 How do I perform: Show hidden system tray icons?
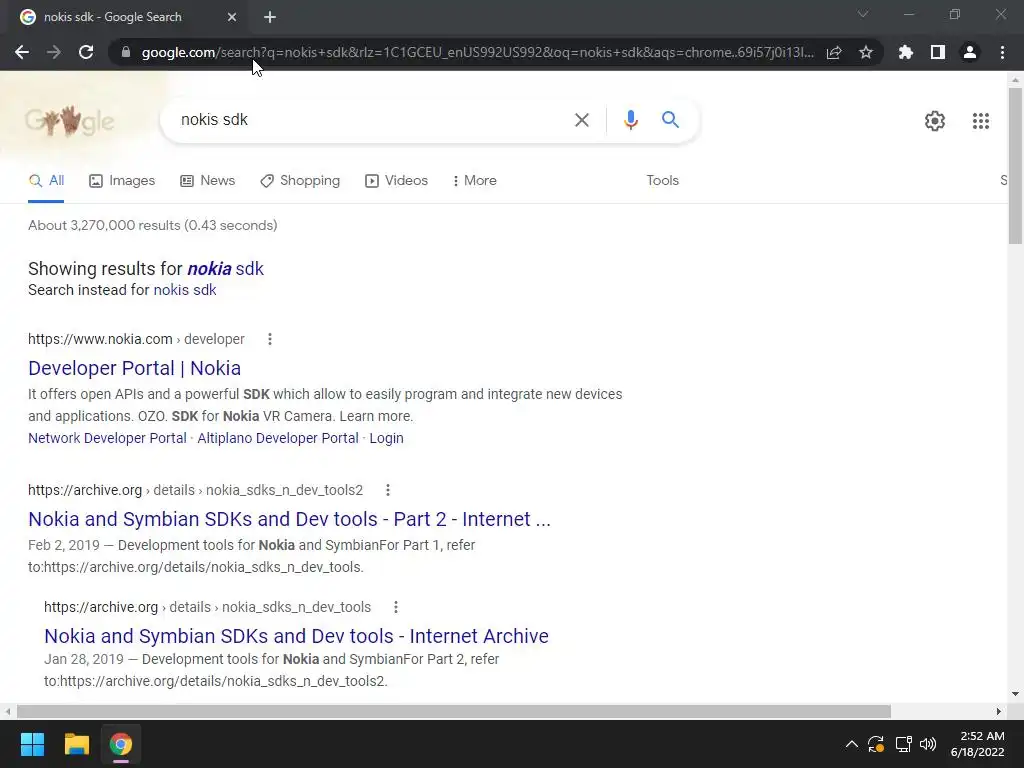click(852, 744)
